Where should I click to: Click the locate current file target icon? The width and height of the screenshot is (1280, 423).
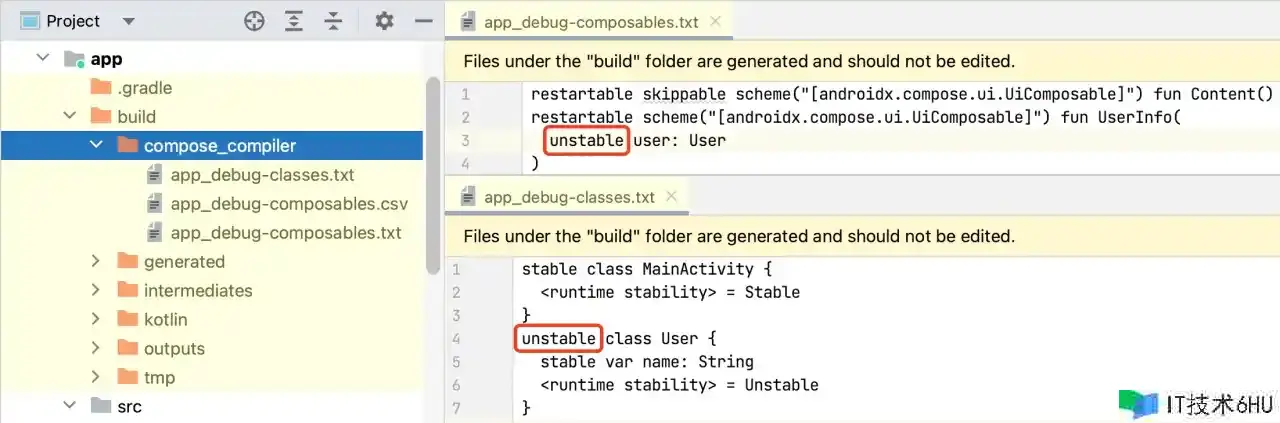click(x=254, y=21)
